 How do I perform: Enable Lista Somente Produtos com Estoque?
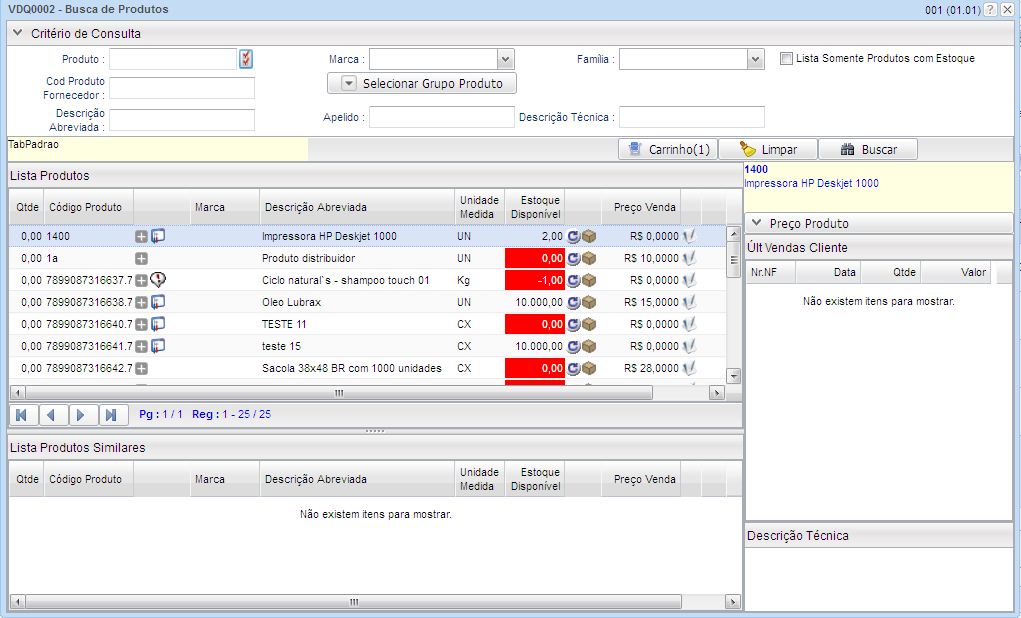[787, 59]
